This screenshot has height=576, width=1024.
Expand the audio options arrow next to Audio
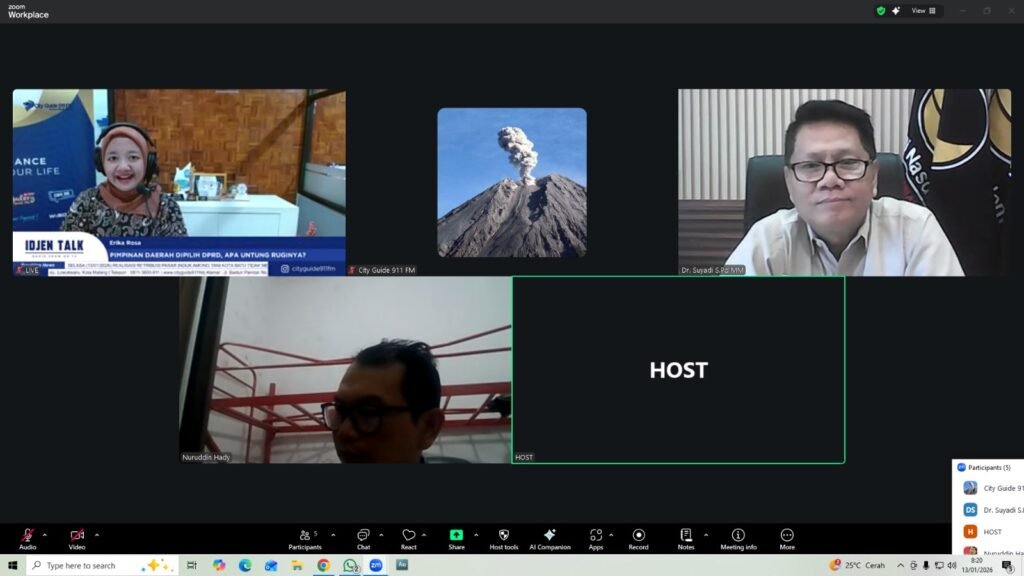point(44,535)
